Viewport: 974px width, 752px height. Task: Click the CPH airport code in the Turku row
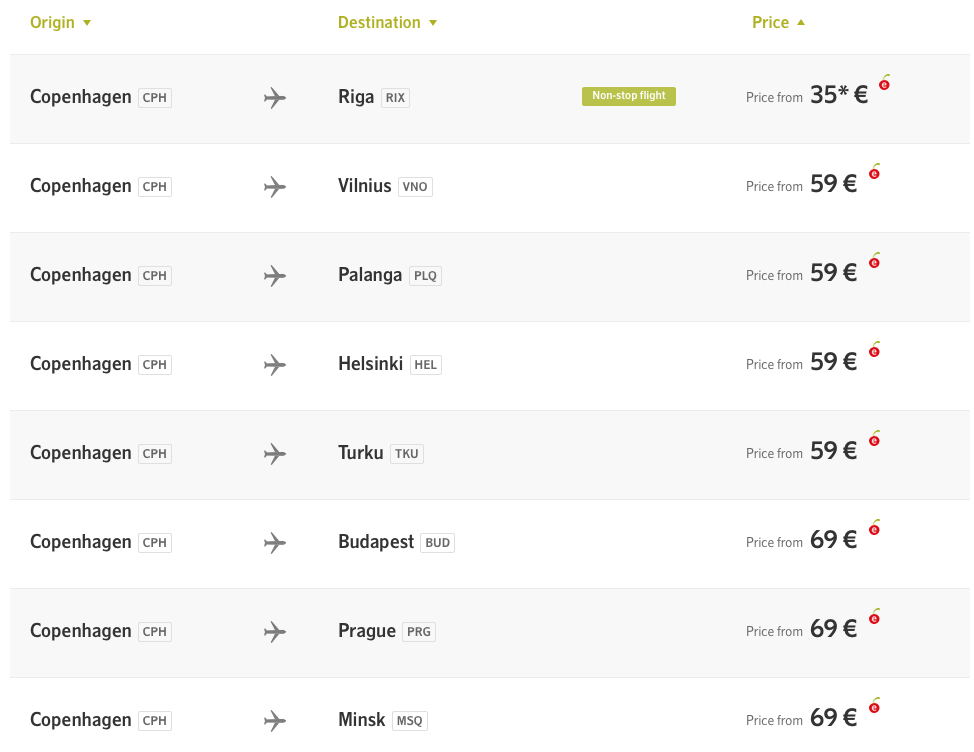(x=155, y=454)
